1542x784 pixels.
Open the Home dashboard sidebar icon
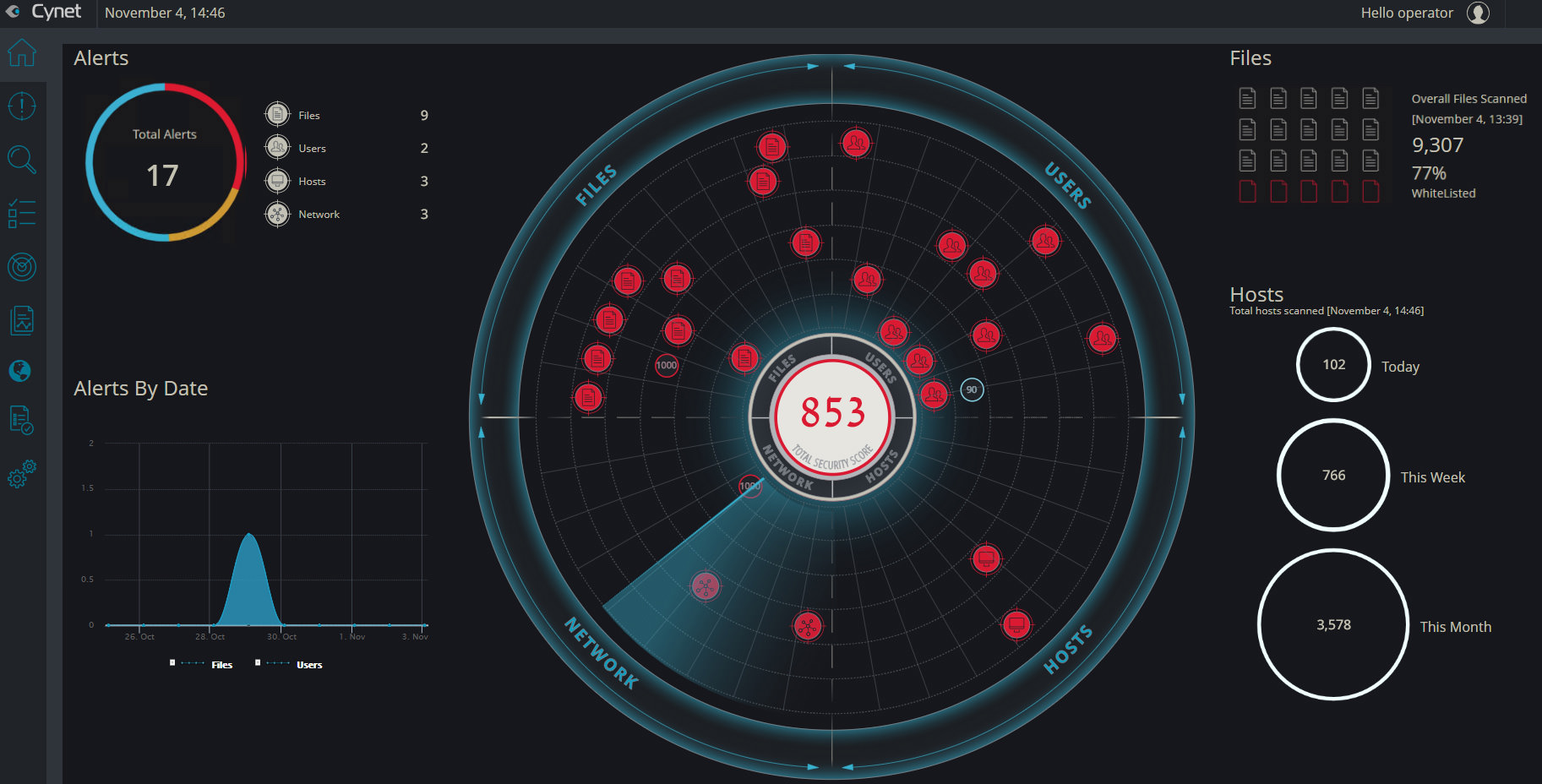(22, 53)
